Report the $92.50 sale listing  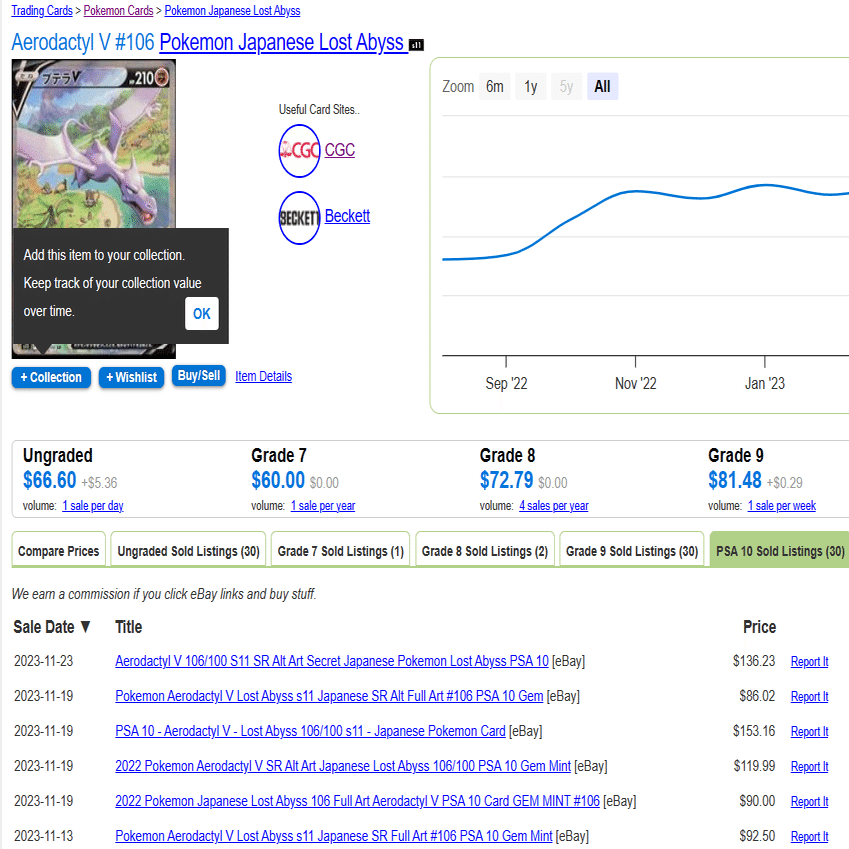[809, 837]
